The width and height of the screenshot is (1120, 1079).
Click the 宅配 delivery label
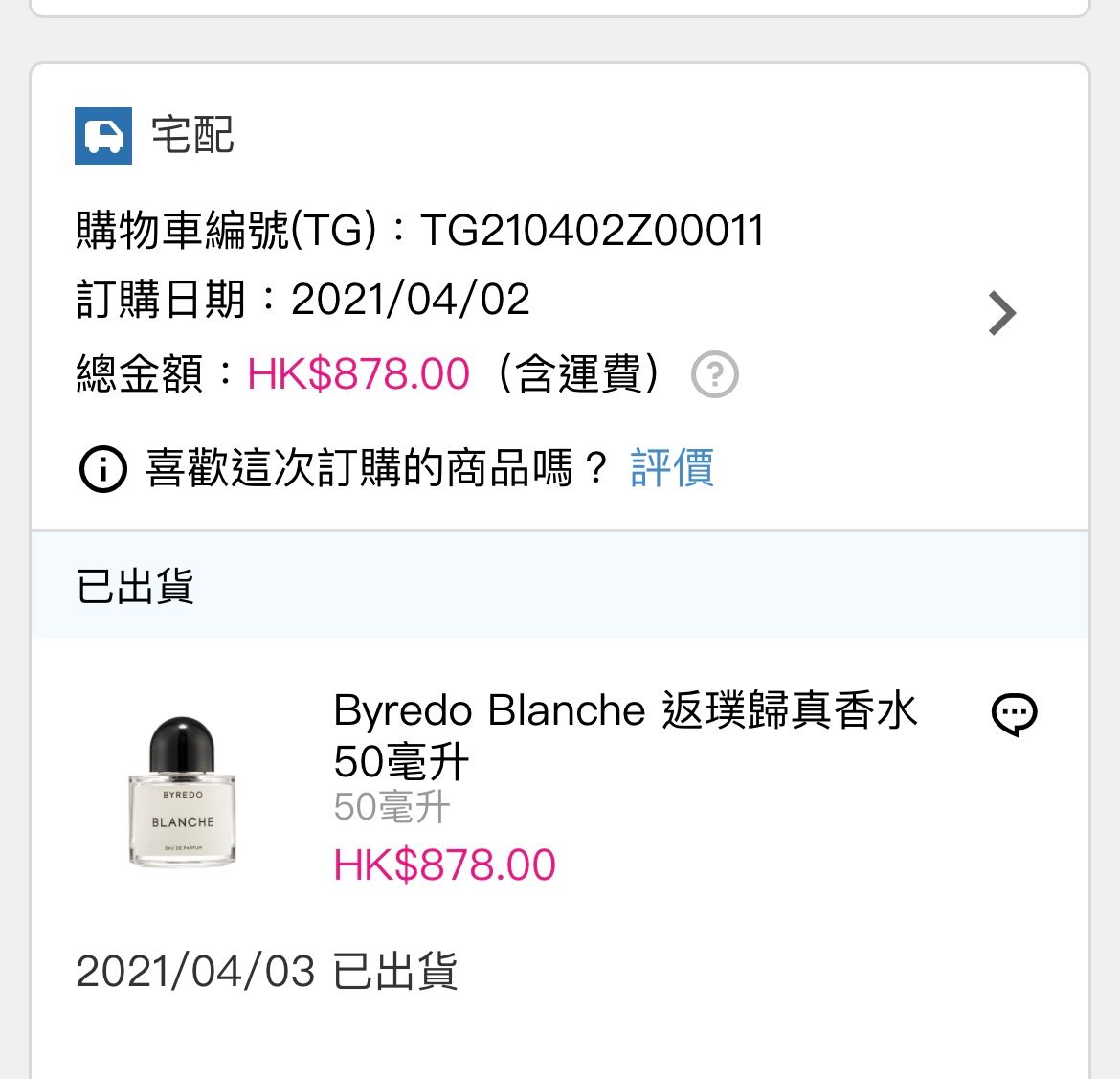pos(192,135)
